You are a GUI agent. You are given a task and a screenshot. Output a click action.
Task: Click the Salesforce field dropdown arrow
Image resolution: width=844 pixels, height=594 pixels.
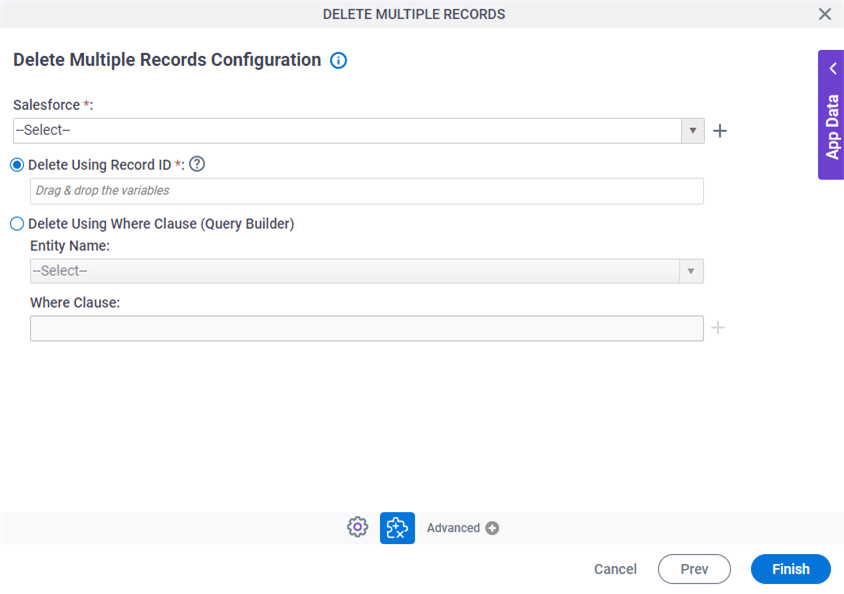[x=693, y=130]
